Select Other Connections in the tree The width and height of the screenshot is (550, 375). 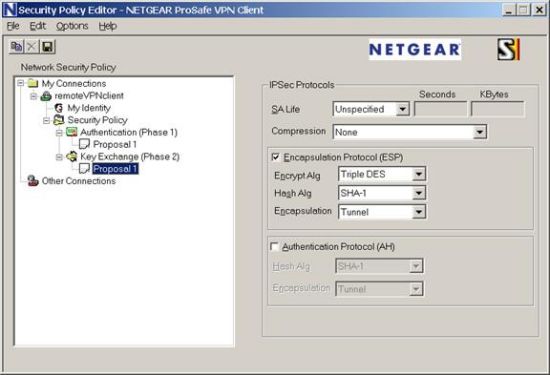(79, 181)
